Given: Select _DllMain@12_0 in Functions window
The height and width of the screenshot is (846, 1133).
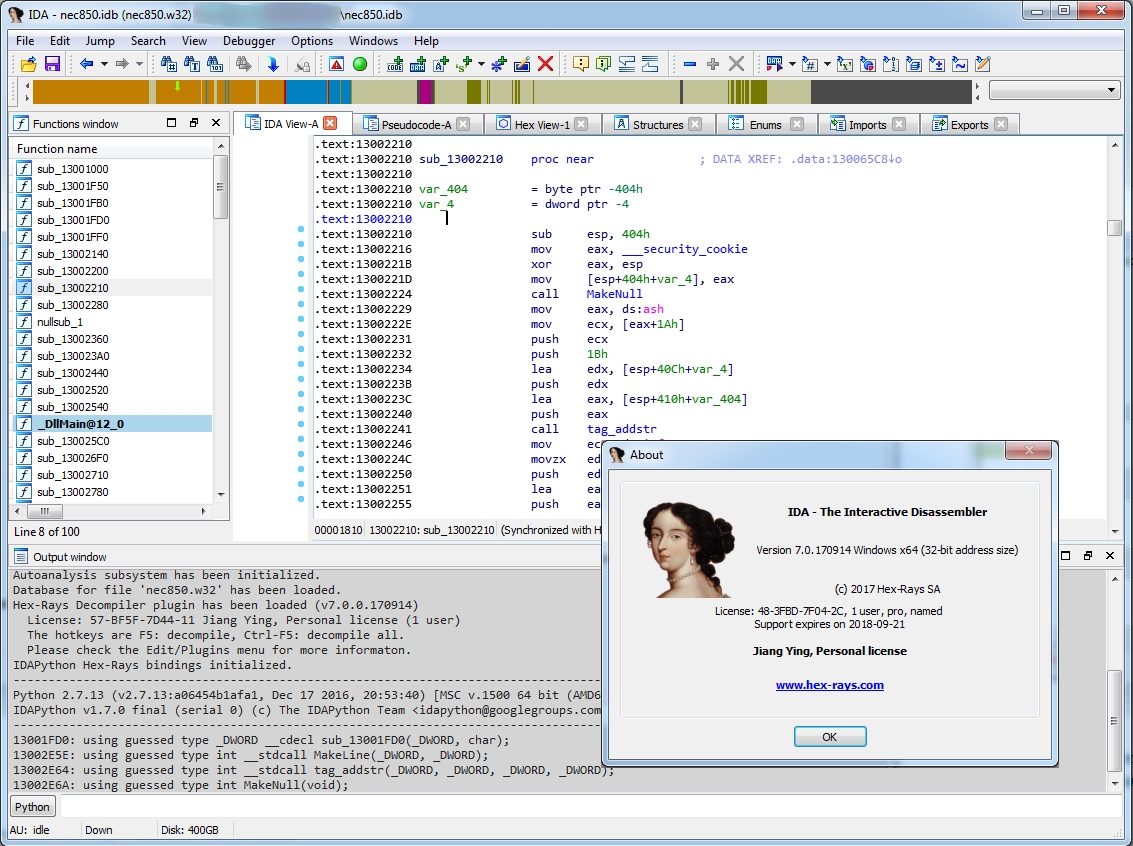Looking at the screenshot, I should (x=113, y=424).
